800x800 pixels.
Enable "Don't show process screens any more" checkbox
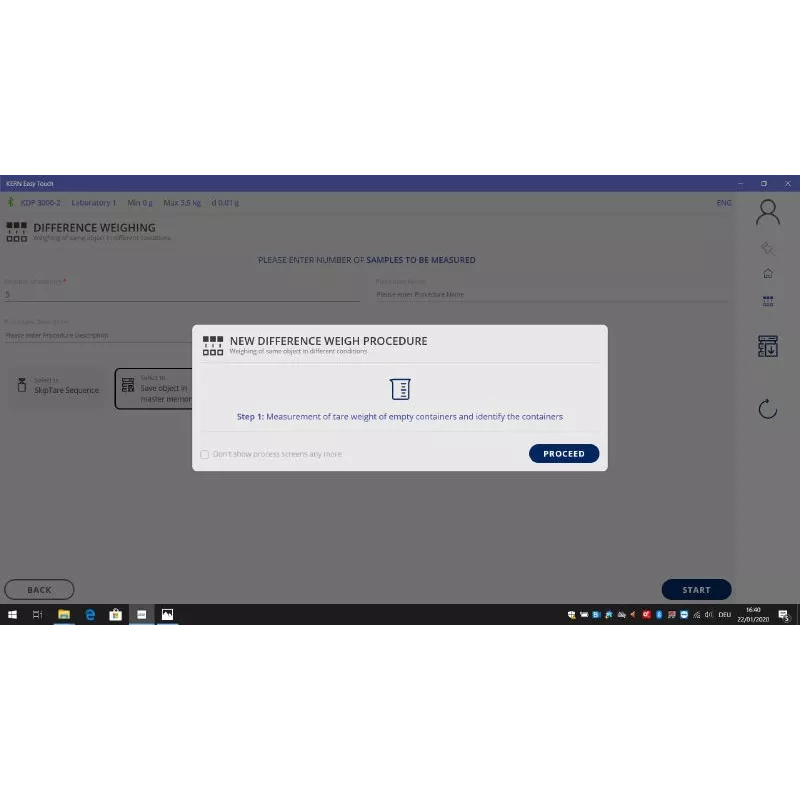click(x=205, y=454)
